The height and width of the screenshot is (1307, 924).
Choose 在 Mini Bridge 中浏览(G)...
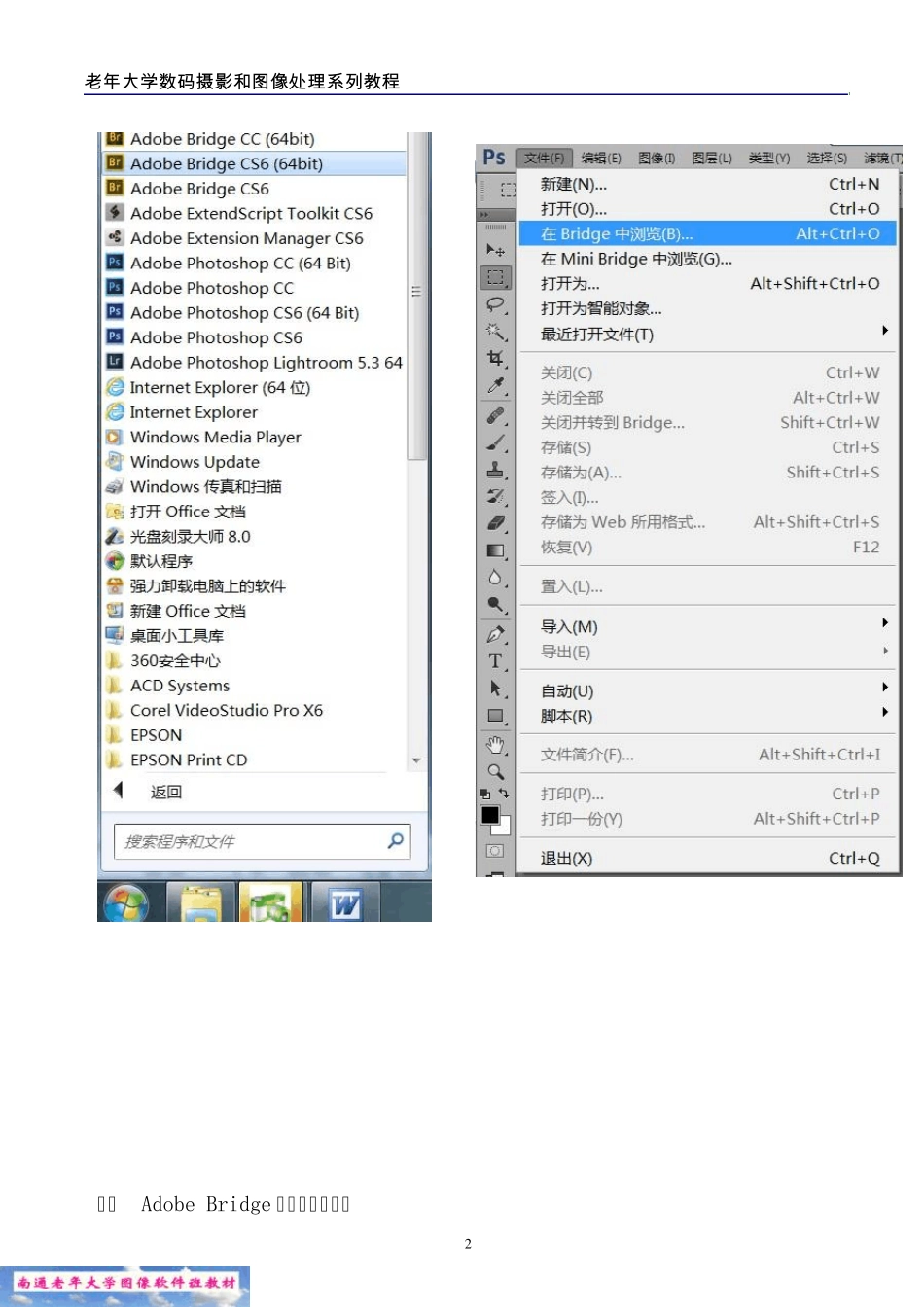point(707,259)
